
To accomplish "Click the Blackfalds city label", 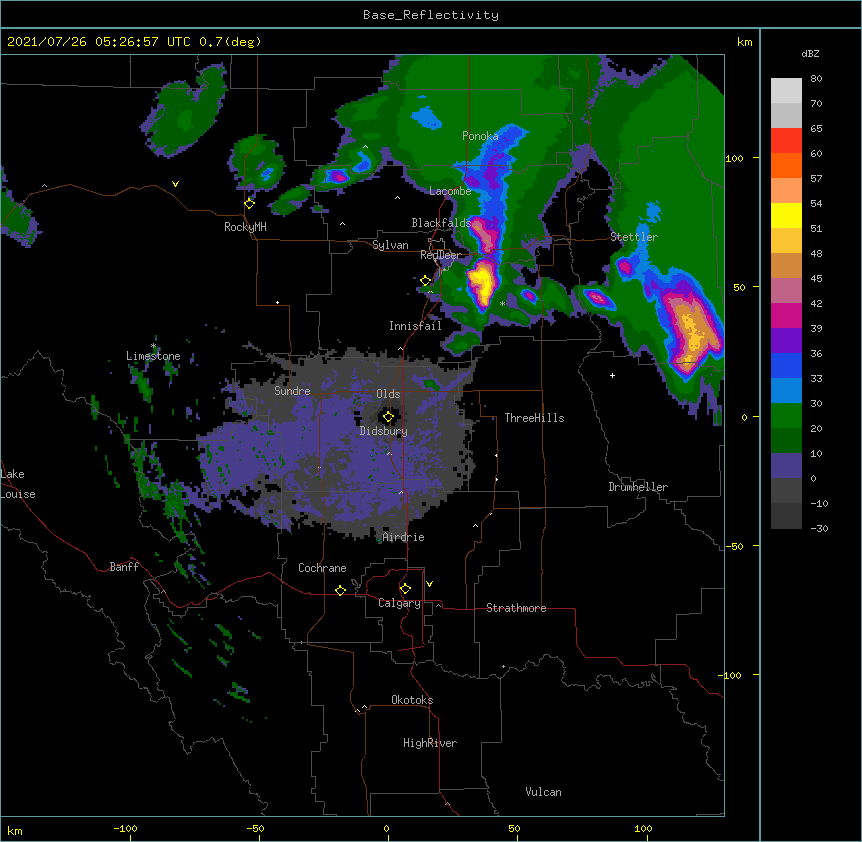I will [x=441, y=223].
